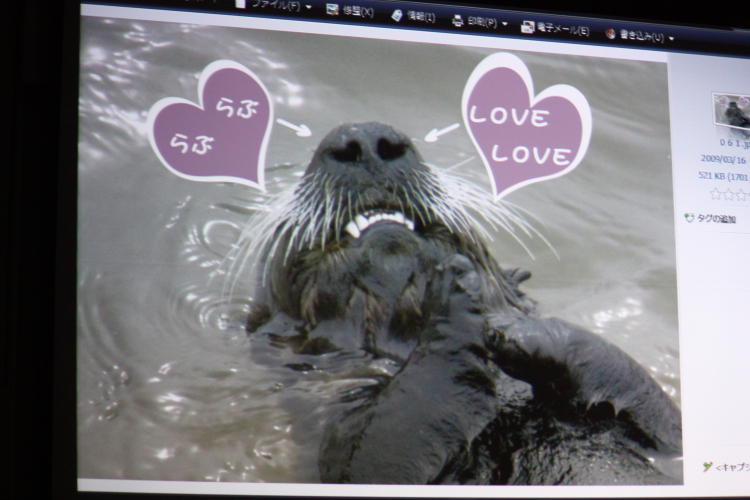
Task: Click the e-mail envelope icon
Action: click(x=528, y=27)
